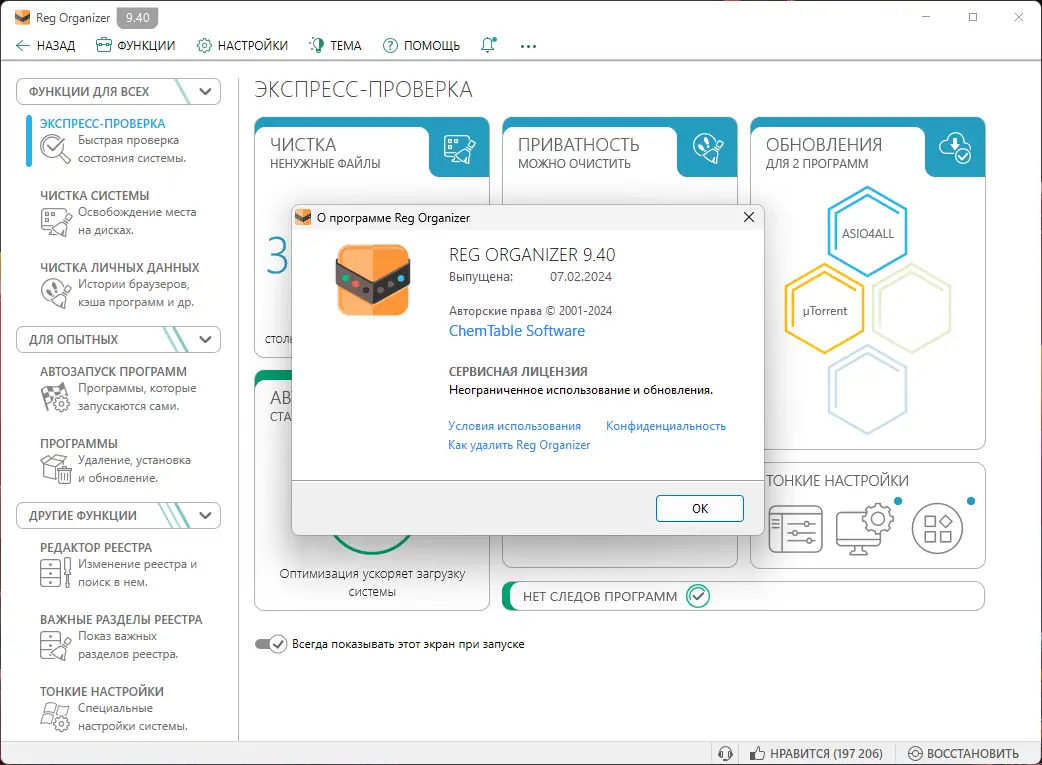Select Важные разделы реестра heading
Viewport: 1042px width, 765px height.
pyautogui.click(x=121, y=619)
